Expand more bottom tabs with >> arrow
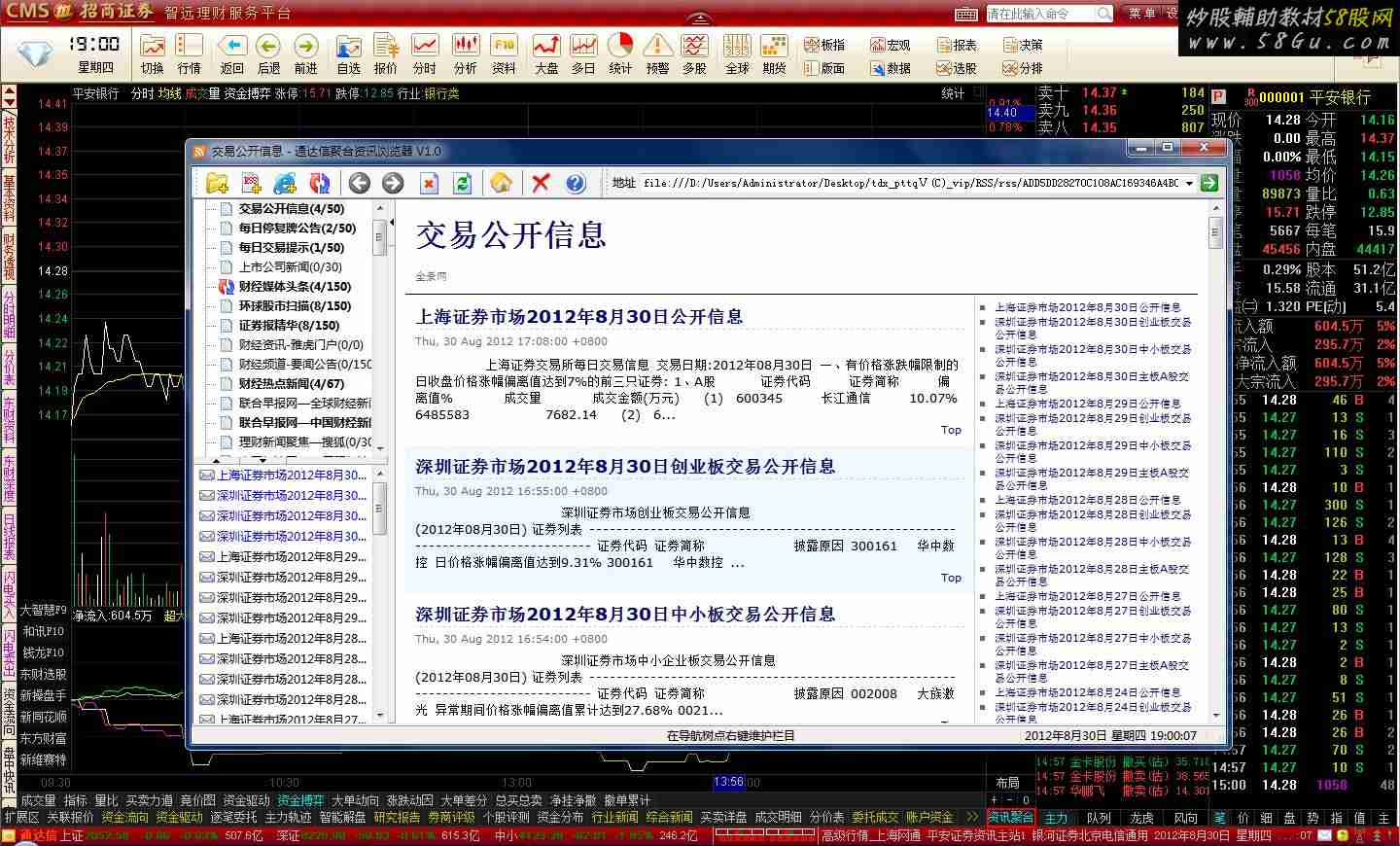The height and width of the screenshot is (846, 1400). [971, 818]
